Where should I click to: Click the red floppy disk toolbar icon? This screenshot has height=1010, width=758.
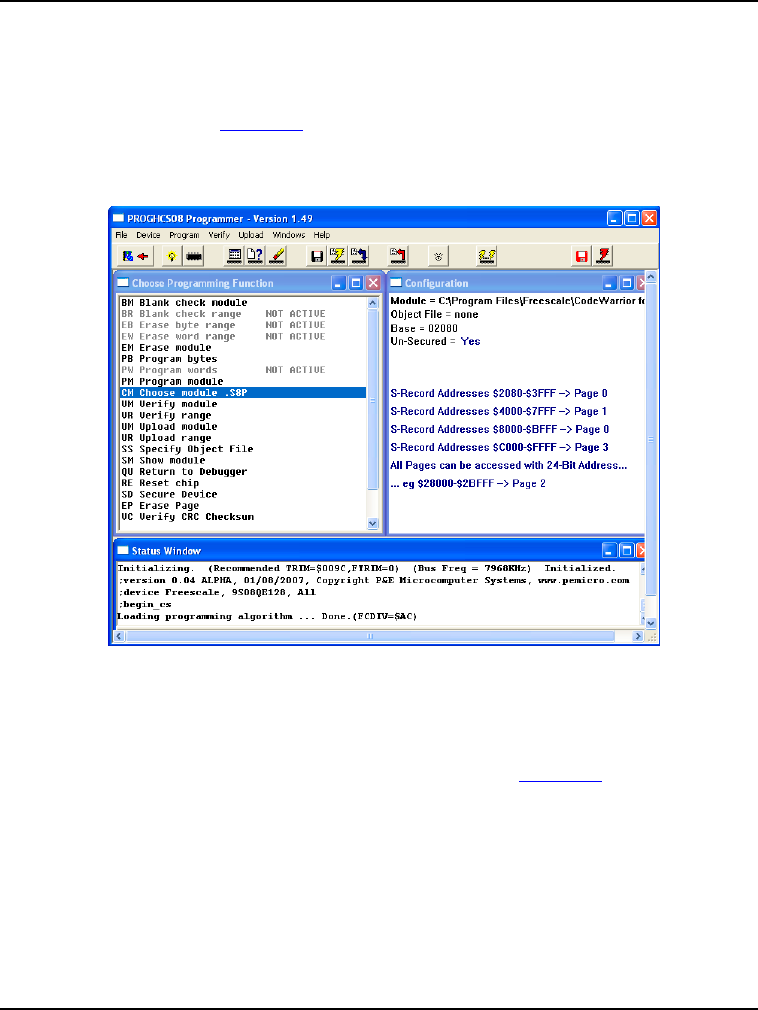582,256
